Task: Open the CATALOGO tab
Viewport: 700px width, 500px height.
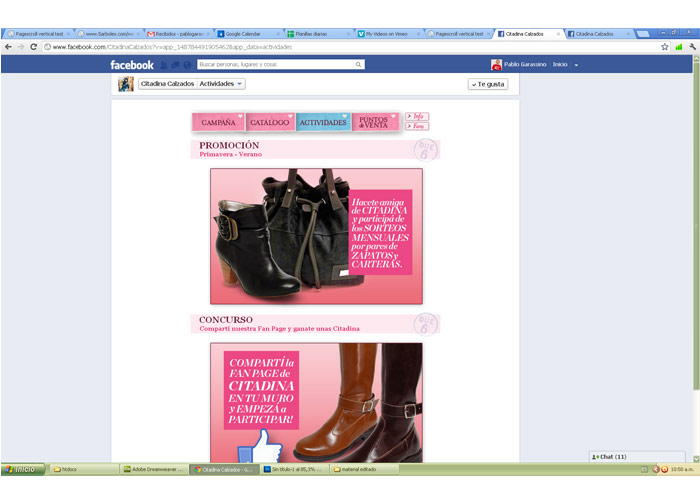Action: pyautogui.click(x=270, y=122)
